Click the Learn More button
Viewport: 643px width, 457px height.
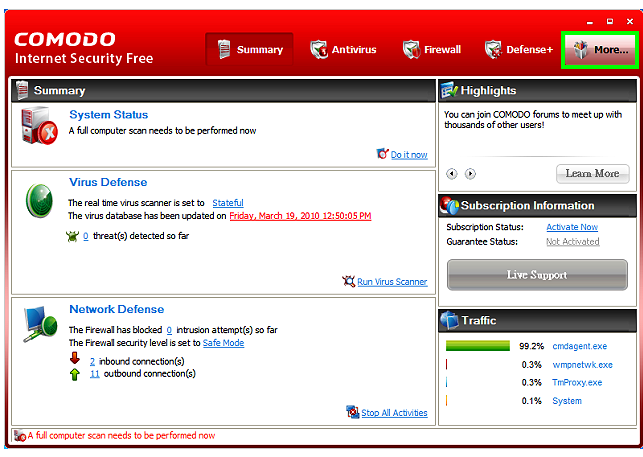click(x=593, y=174)
